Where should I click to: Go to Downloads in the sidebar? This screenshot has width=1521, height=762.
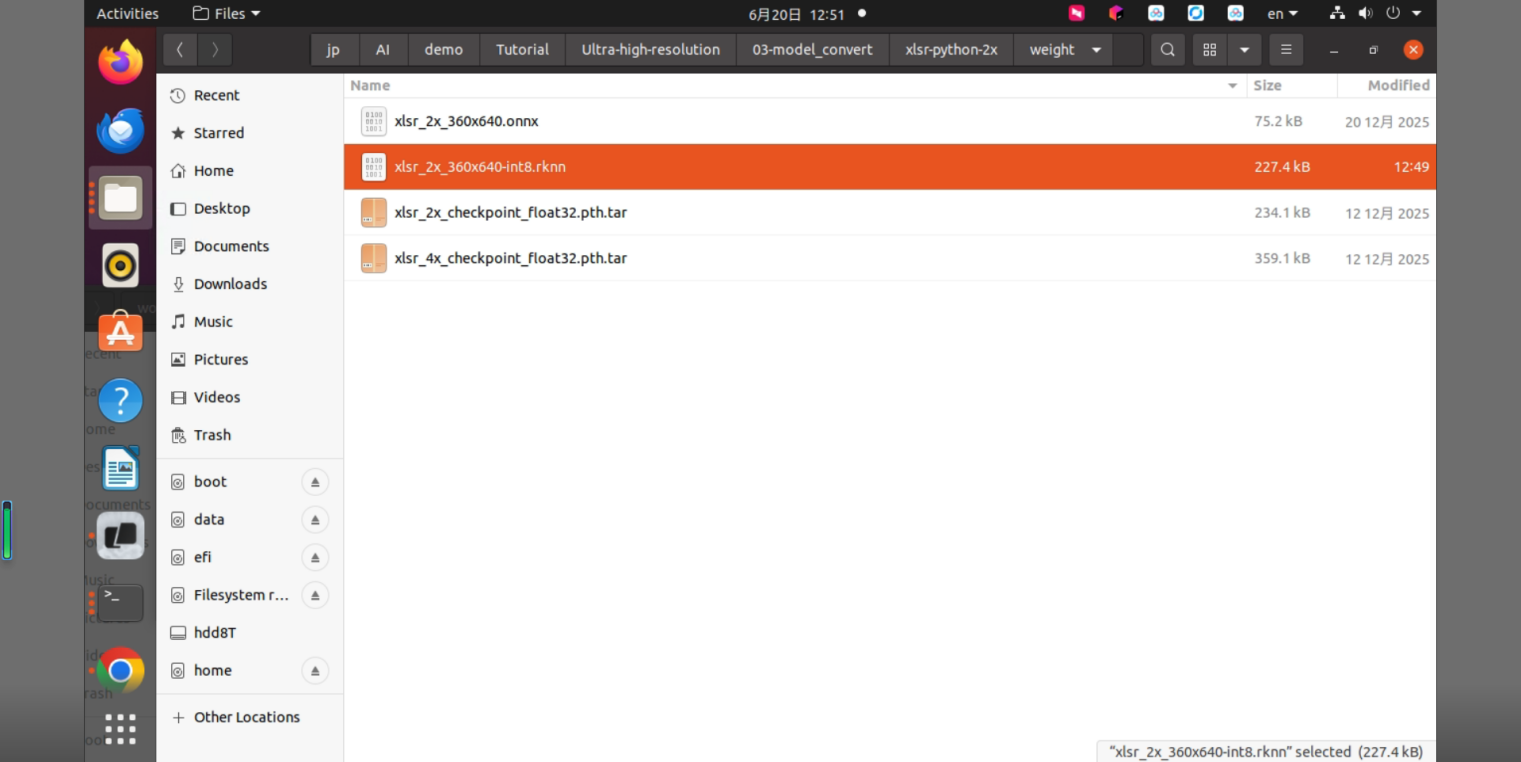[230, 284]
